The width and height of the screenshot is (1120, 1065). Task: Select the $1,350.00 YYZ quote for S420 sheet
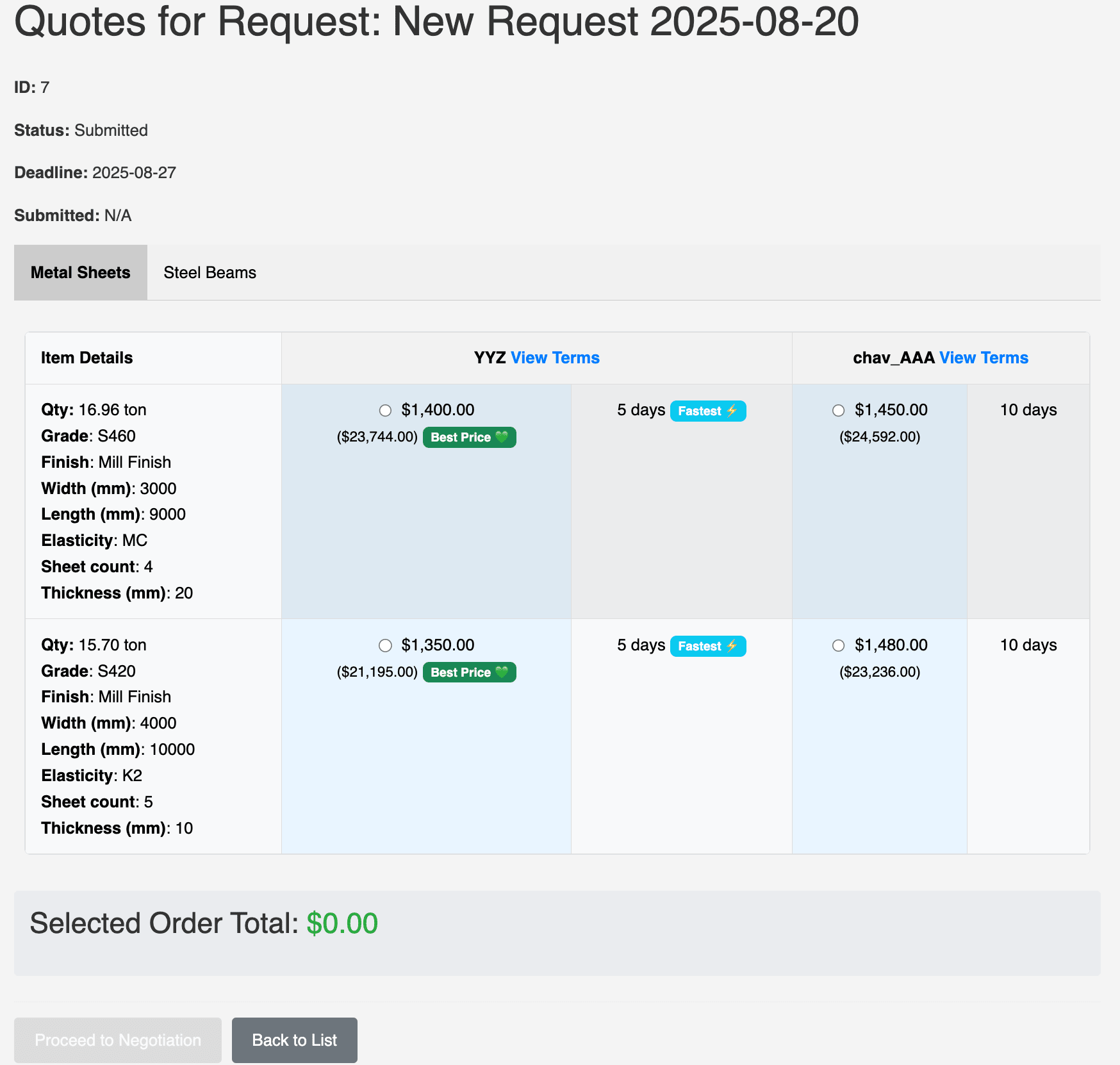pos(385,646)
